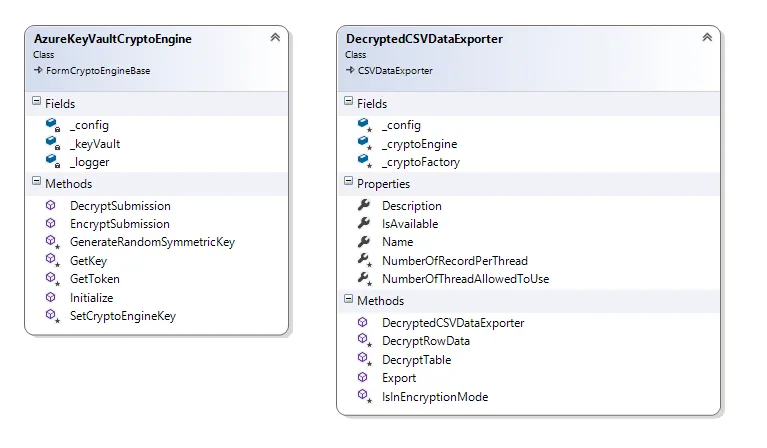This screenshot has width=767, height=448.
Task: Collapse the DecryptedCSVDataExporter class box chevron
Action: click(x=707, y=37)
